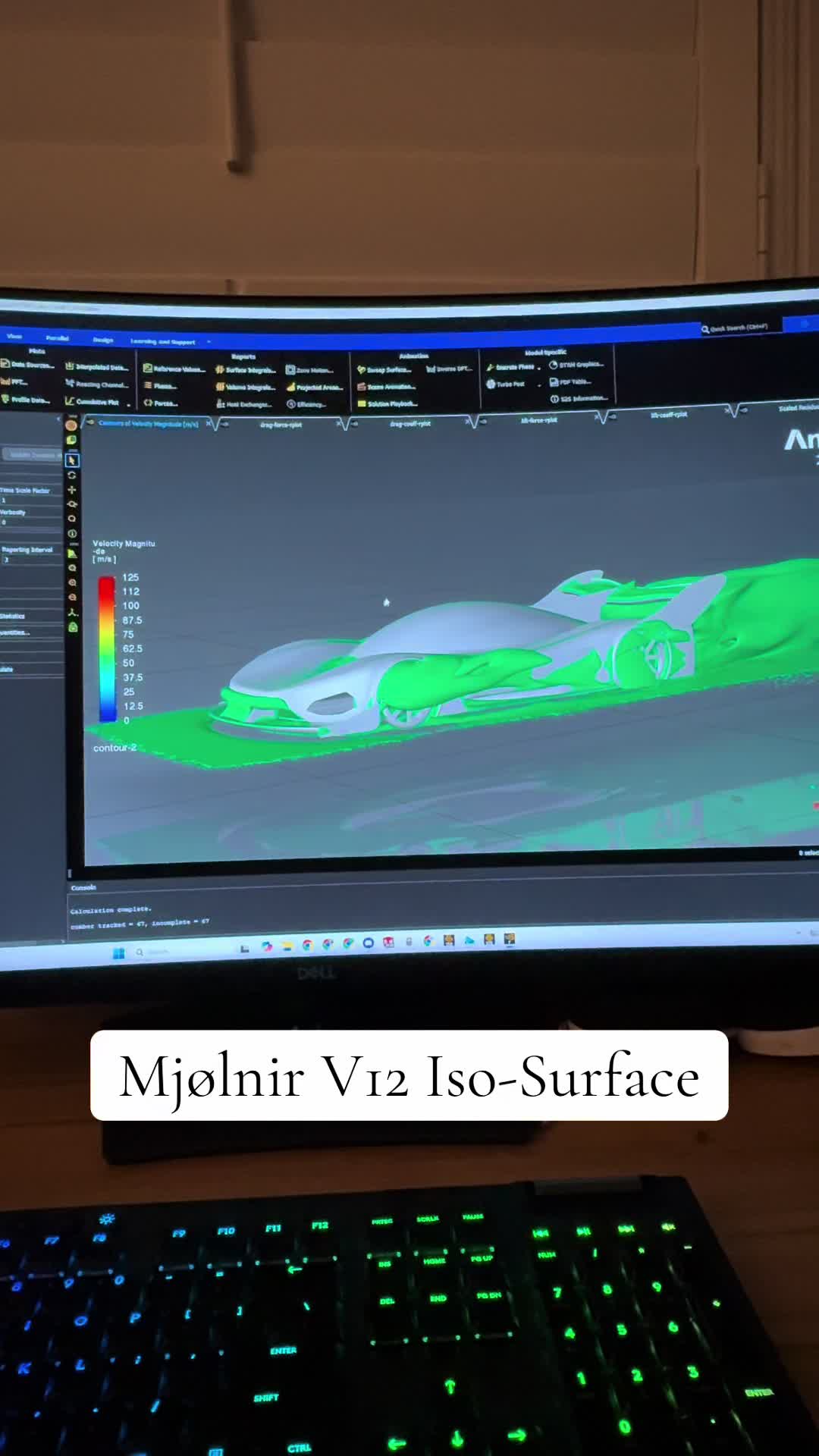The width and height of the screenshot is (819, 1456).
Task: Open Reference Values report
Action: (x=174, y=369)
